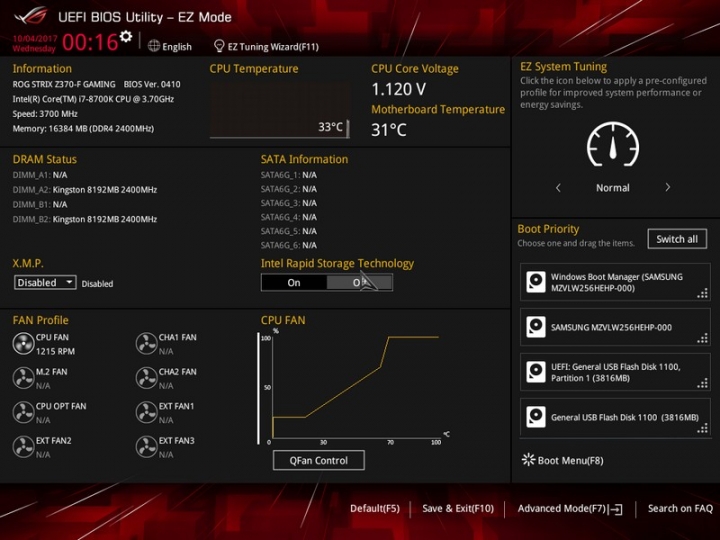Click the globe language icon
Screen dimensions: 720x540
154,46
